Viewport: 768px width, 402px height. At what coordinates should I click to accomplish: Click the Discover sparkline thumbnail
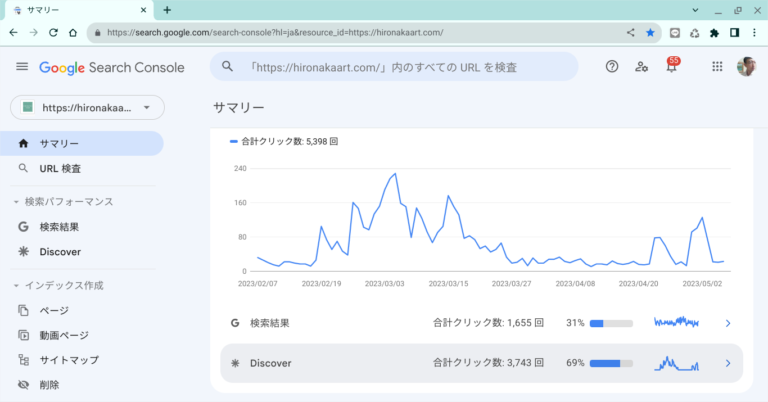coord(676,363)
